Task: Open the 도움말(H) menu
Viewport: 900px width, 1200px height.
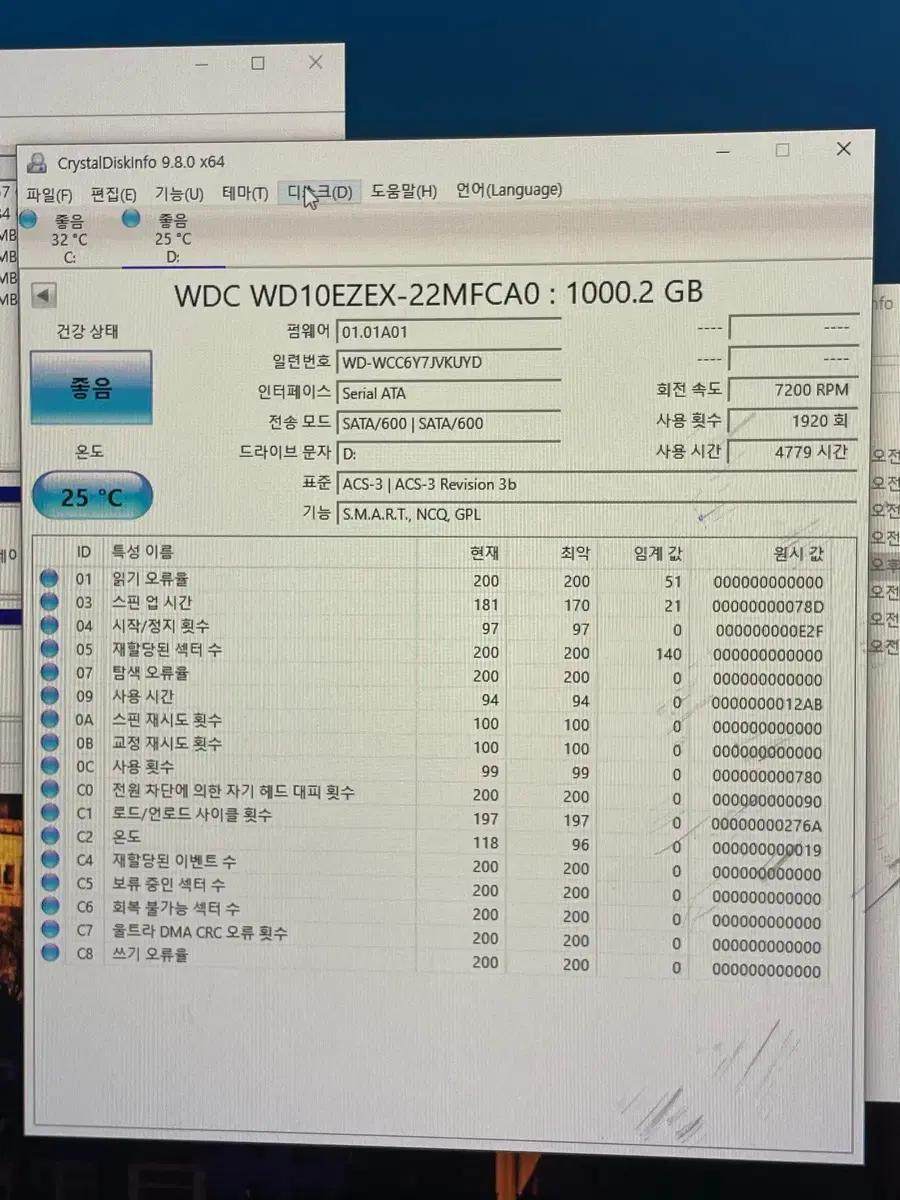Action: click(404, 191)
